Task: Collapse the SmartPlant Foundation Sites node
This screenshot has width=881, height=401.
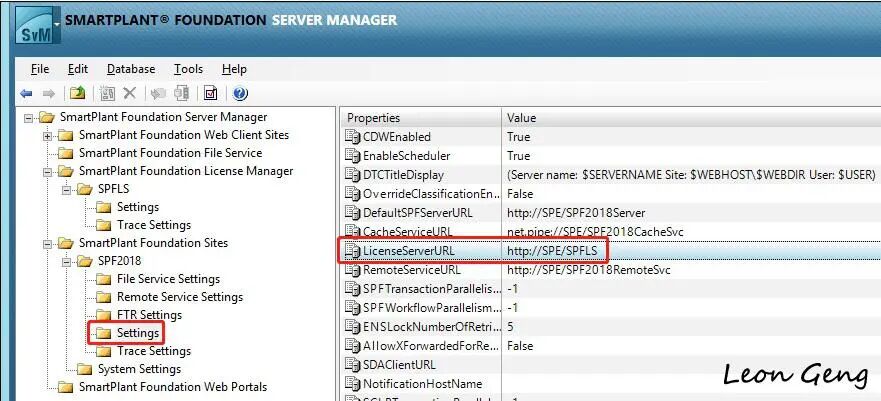Action: pos(47,243)
